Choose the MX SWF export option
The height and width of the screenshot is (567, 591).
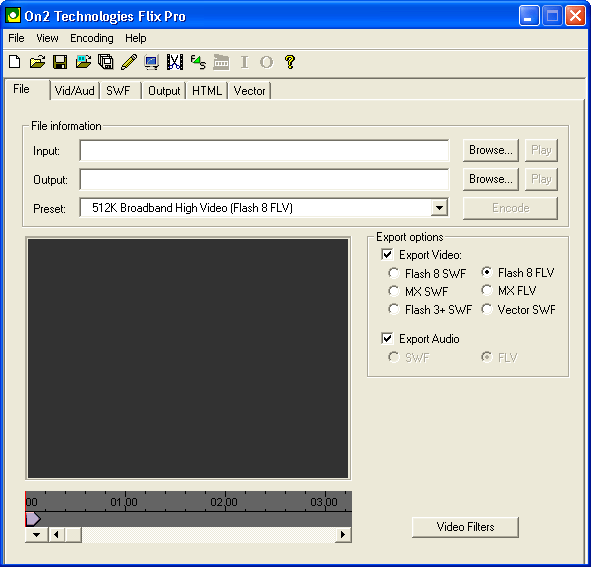(393, 291)
